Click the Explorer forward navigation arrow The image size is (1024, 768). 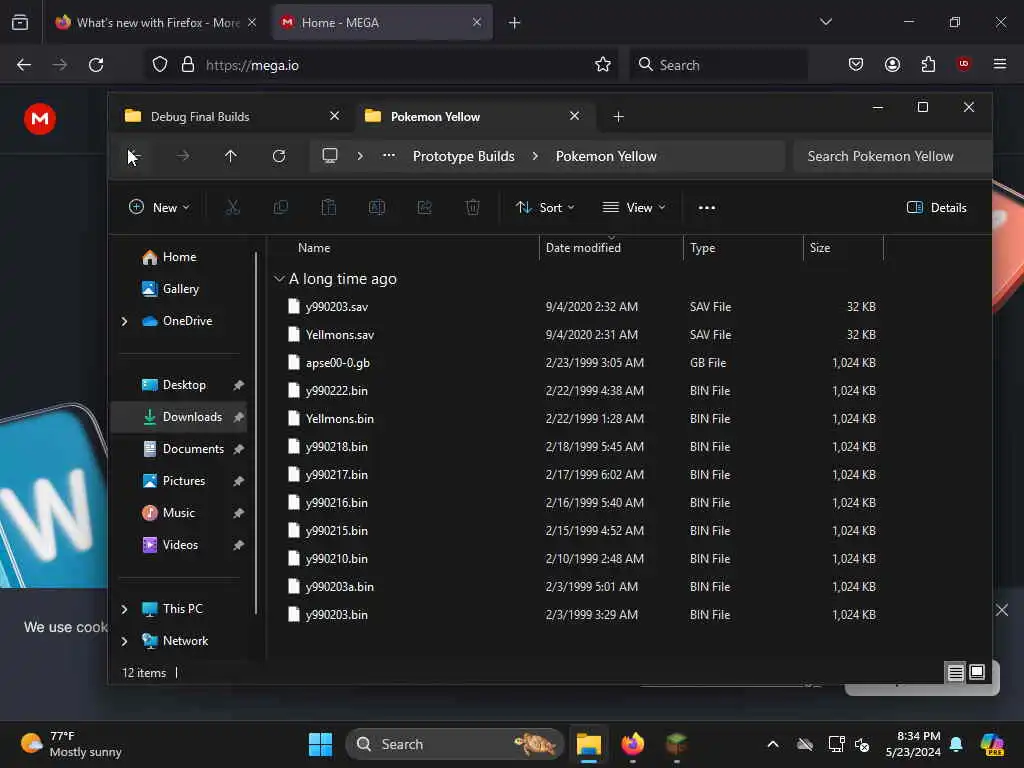point(183,156)
